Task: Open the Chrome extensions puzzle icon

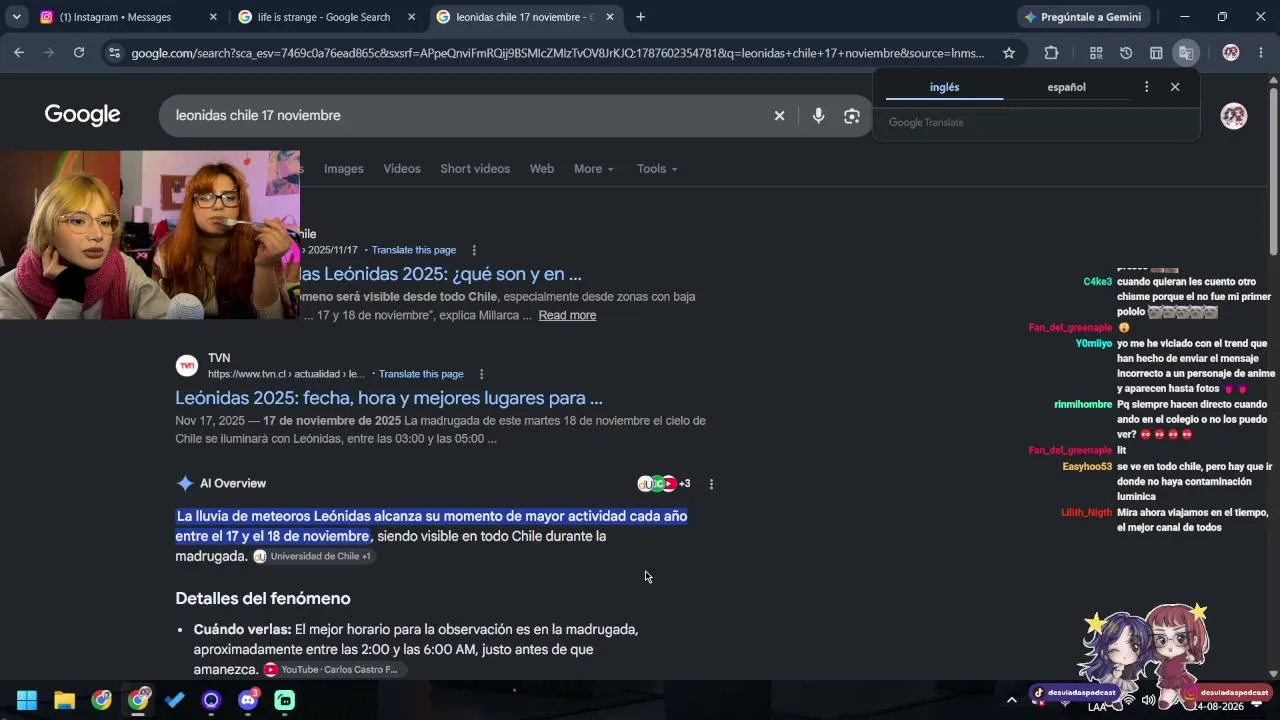Action: point(1051,53)
